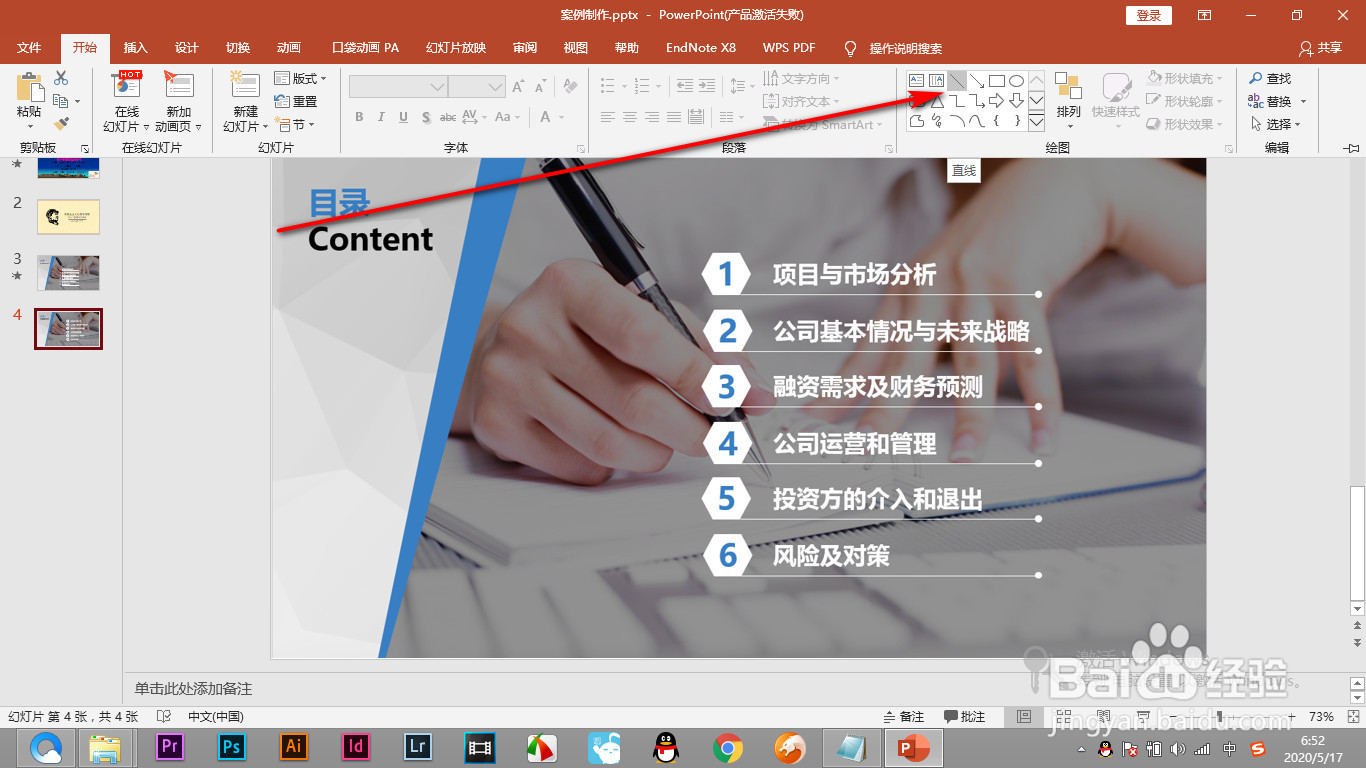Select the Down Arrow block shape
The image size is (1366, 768).
[x=1016, y=101]
